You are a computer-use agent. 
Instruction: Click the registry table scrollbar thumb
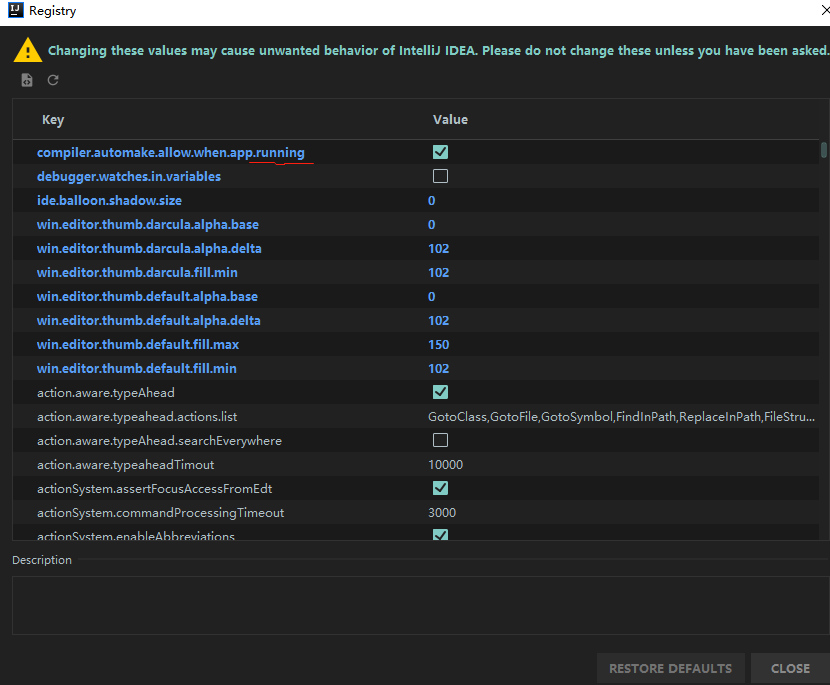tap(824, 150)
